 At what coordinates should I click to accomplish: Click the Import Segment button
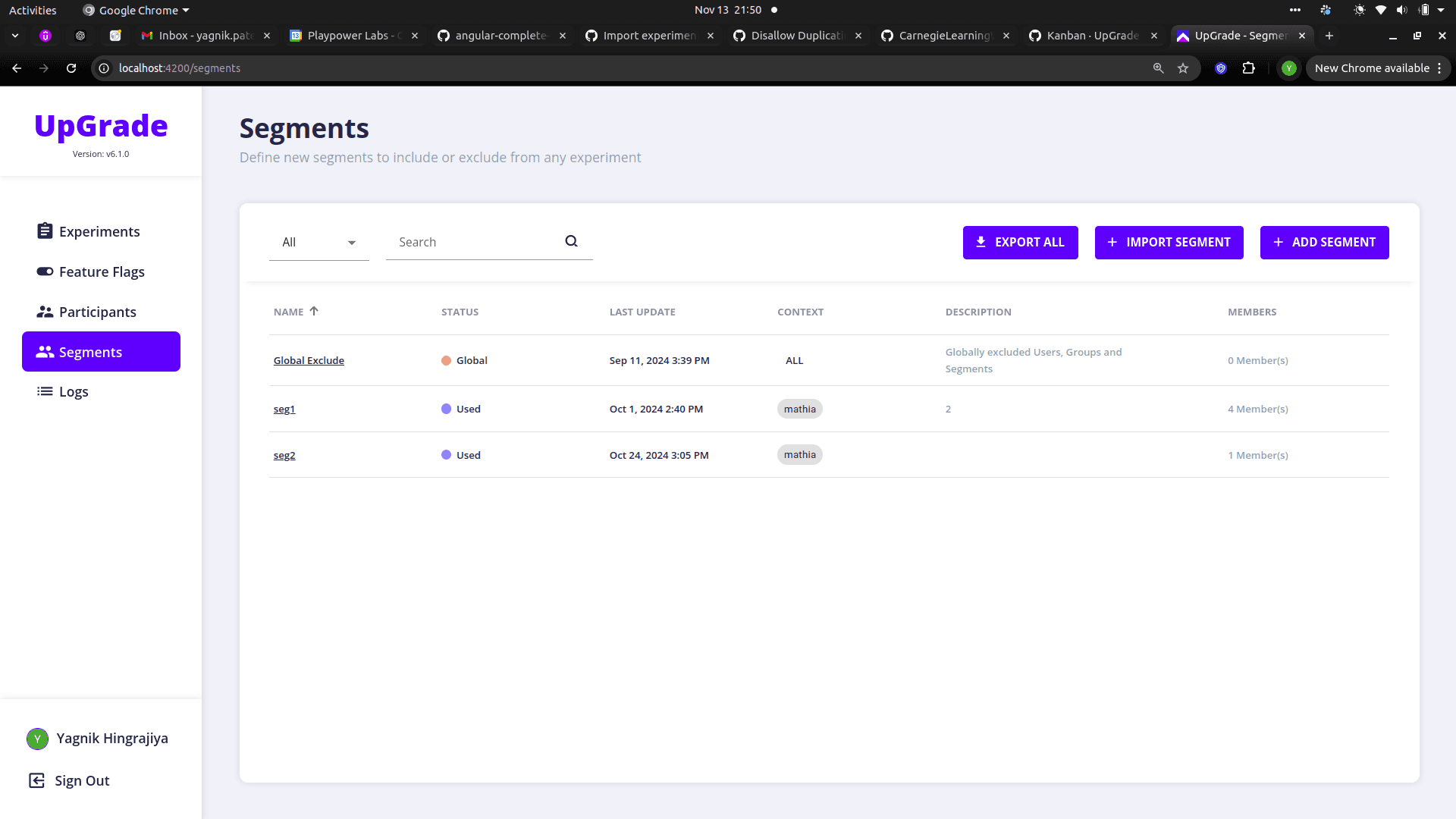[1169, 243]
